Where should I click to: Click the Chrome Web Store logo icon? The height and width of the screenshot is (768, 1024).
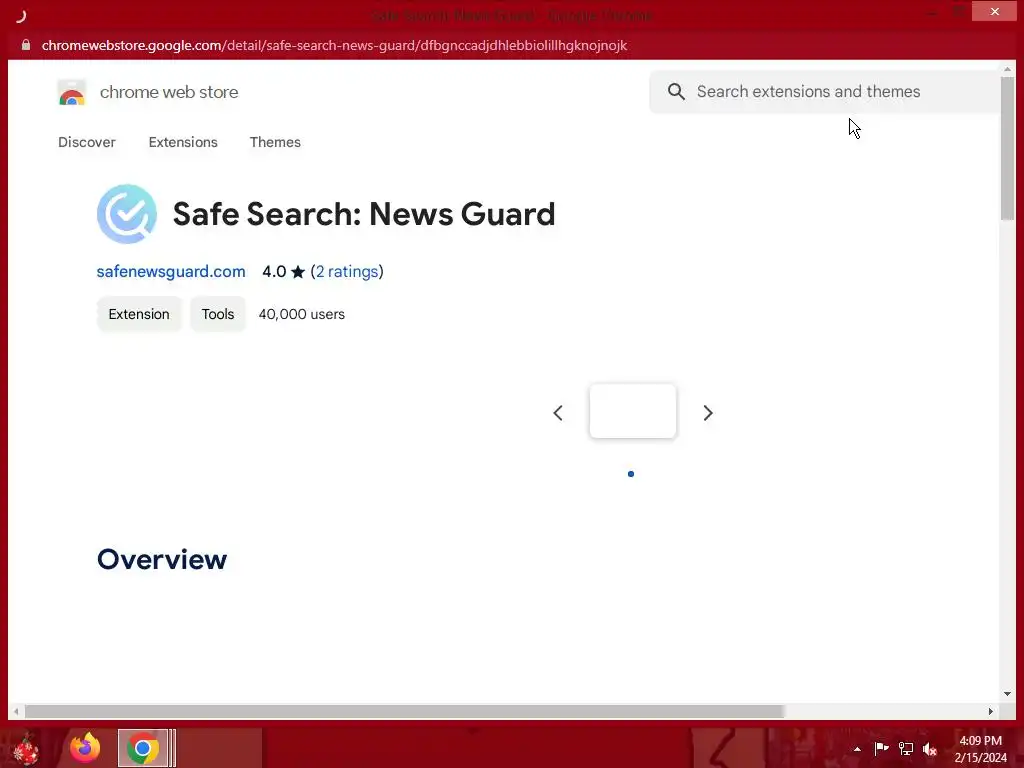[x=72, y=93]
